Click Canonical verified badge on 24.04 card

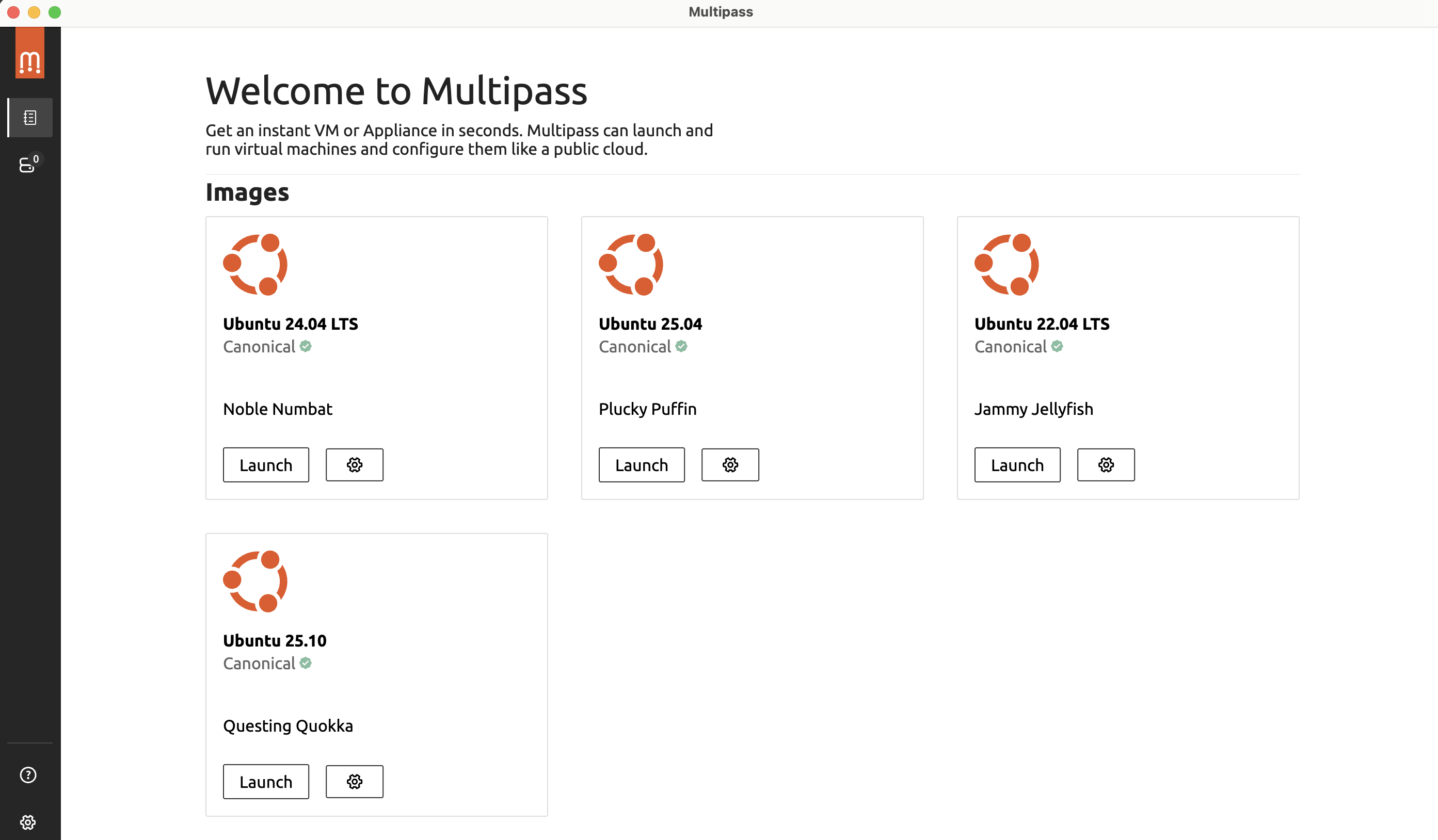pyautogui.click(x=305, y=346)
